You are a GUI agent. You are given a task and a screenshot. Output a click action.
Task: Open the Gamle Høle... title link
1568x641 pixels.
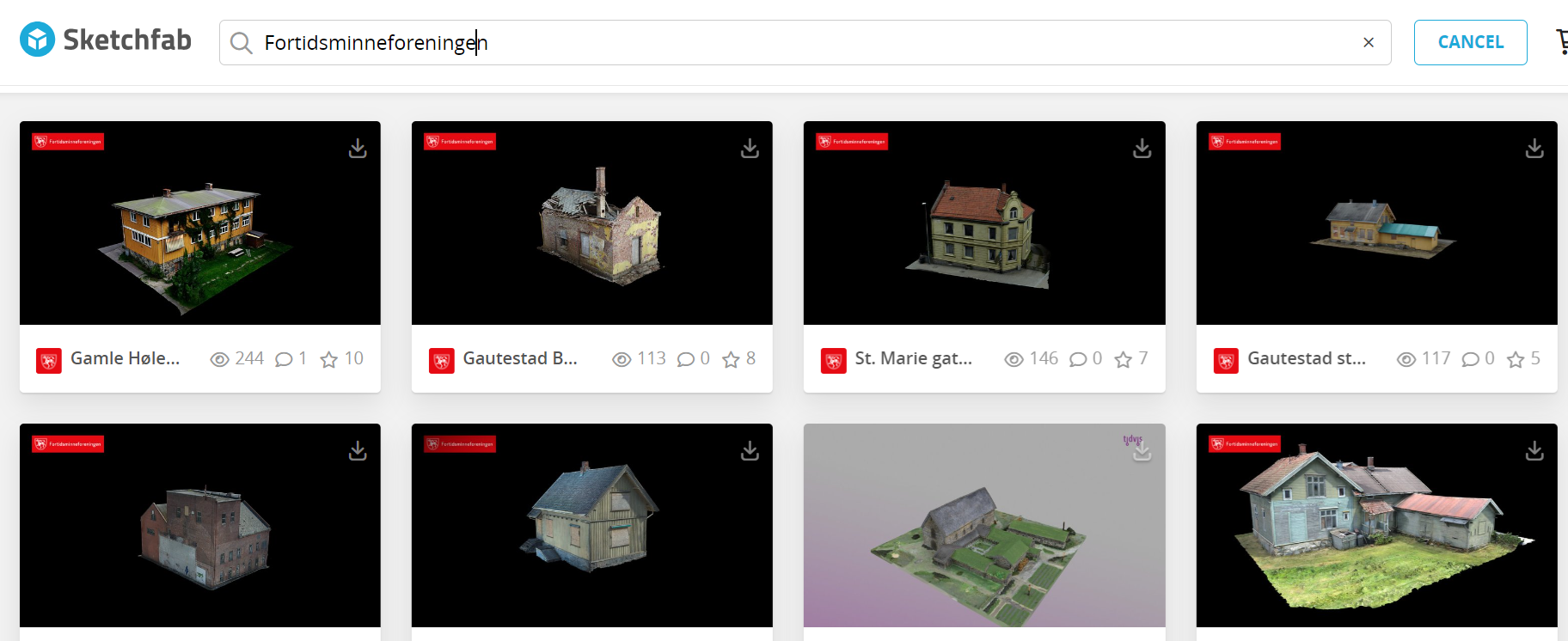point(125,358)
